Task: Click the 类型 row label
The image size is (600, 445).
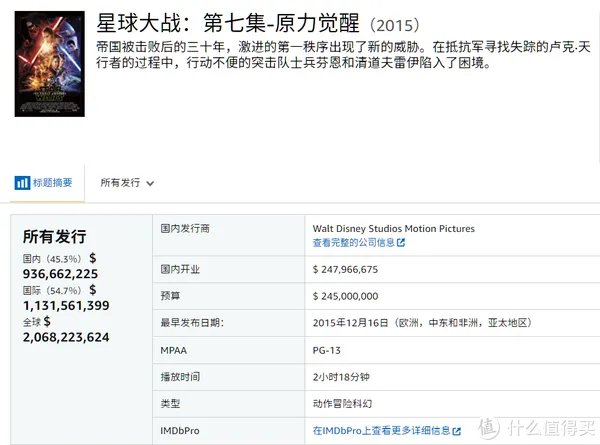Action: click(x=170, y=404)
